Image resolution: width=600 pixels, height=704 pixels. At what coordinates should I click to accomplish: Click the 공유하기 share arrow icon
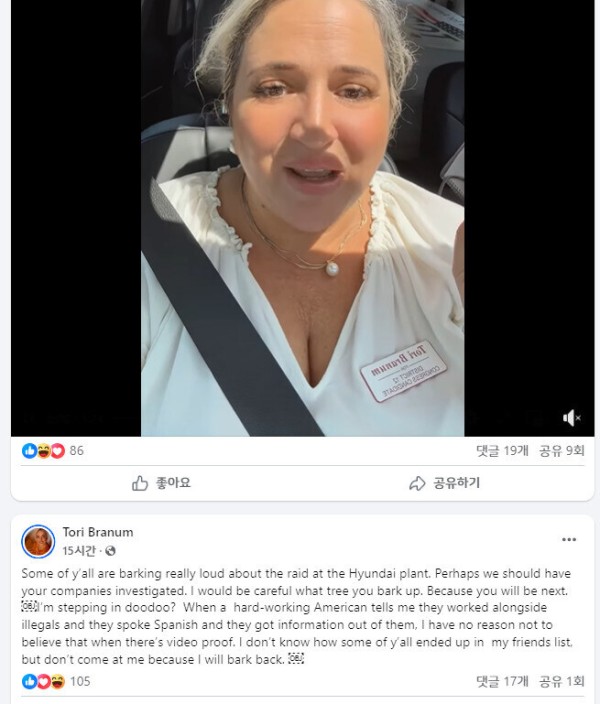point(417,483)
